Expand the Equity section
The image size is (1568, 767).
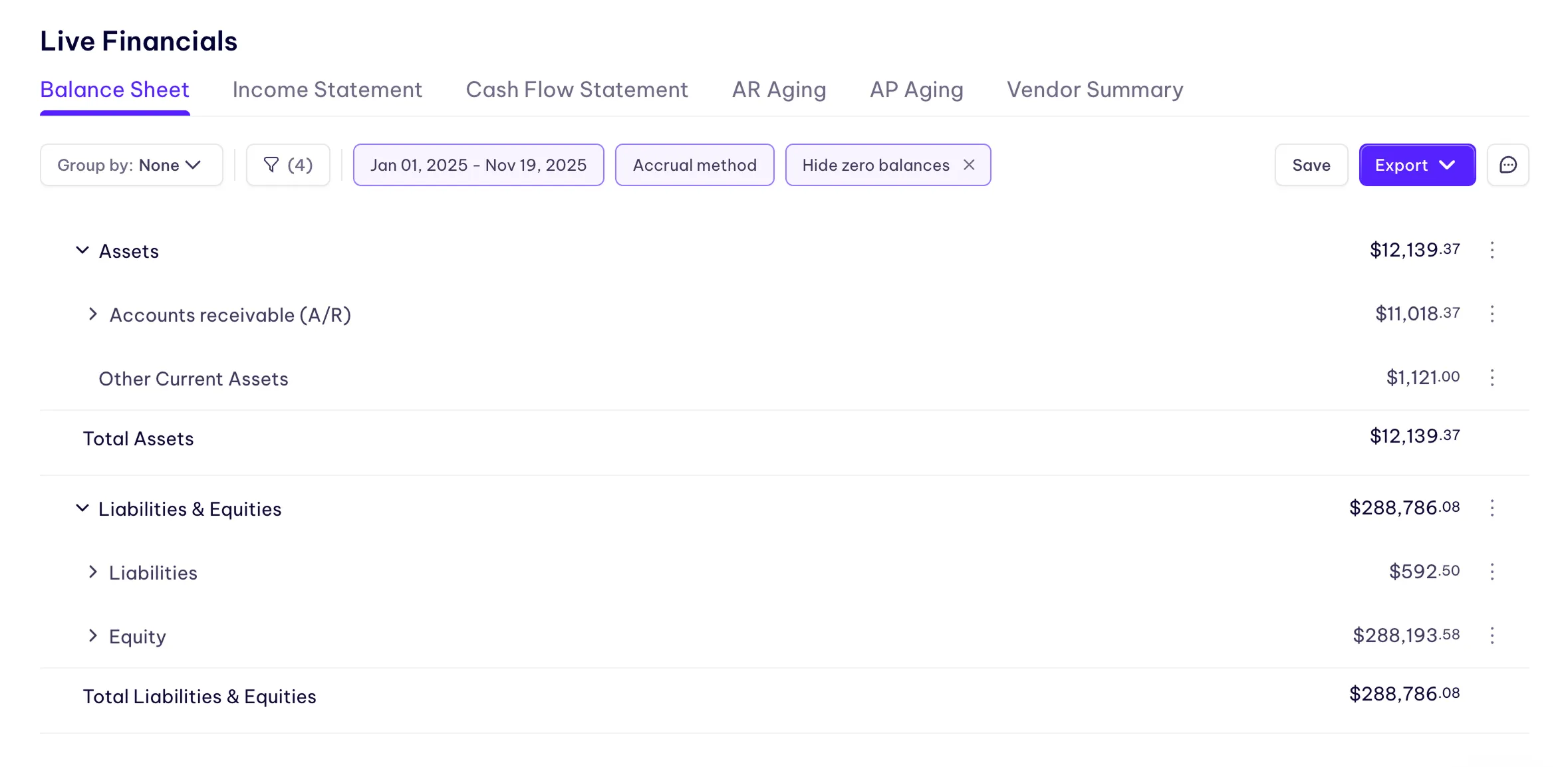pos(93,635)
